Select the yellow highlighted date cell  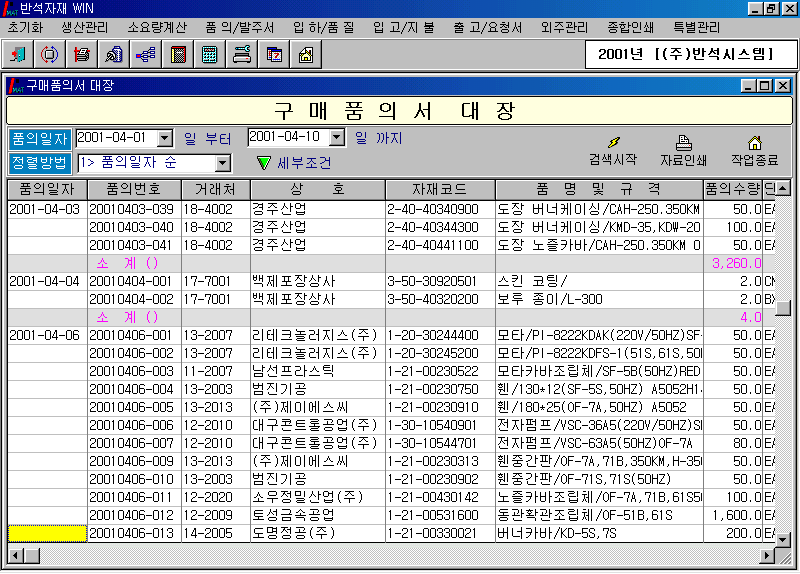click(x=47, y=533)
